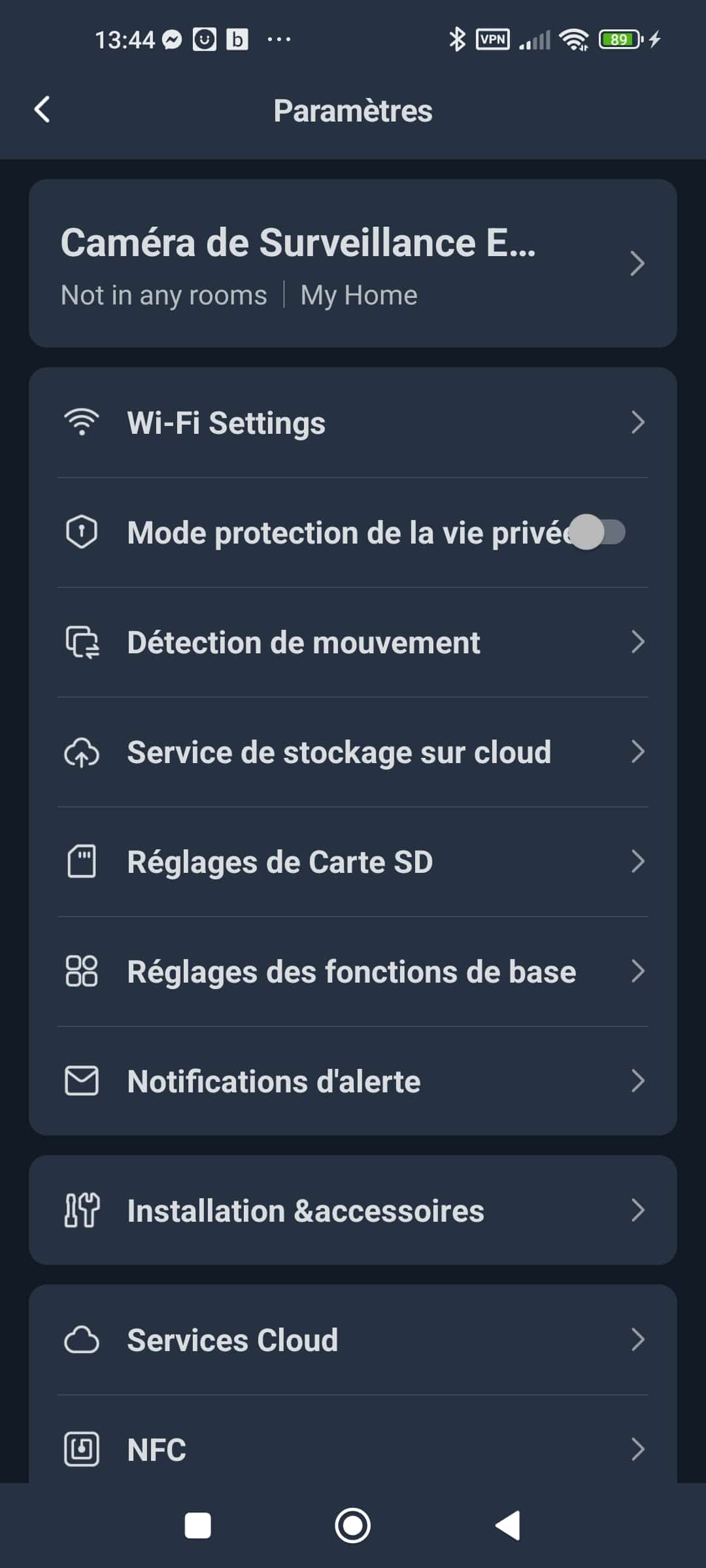
Task: Open Réglages de Carte SD
Action: 280,862
